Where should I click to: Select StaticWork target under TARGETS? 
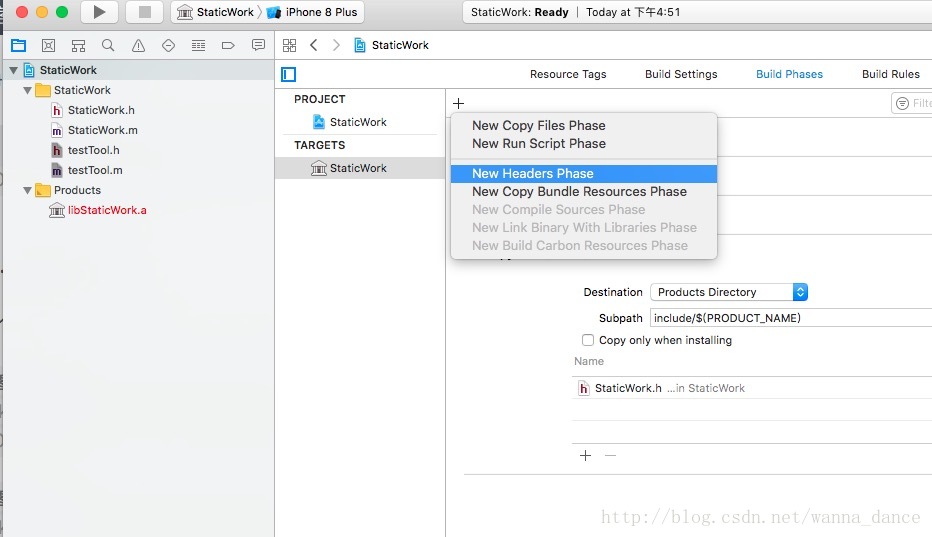click(358, 168)
